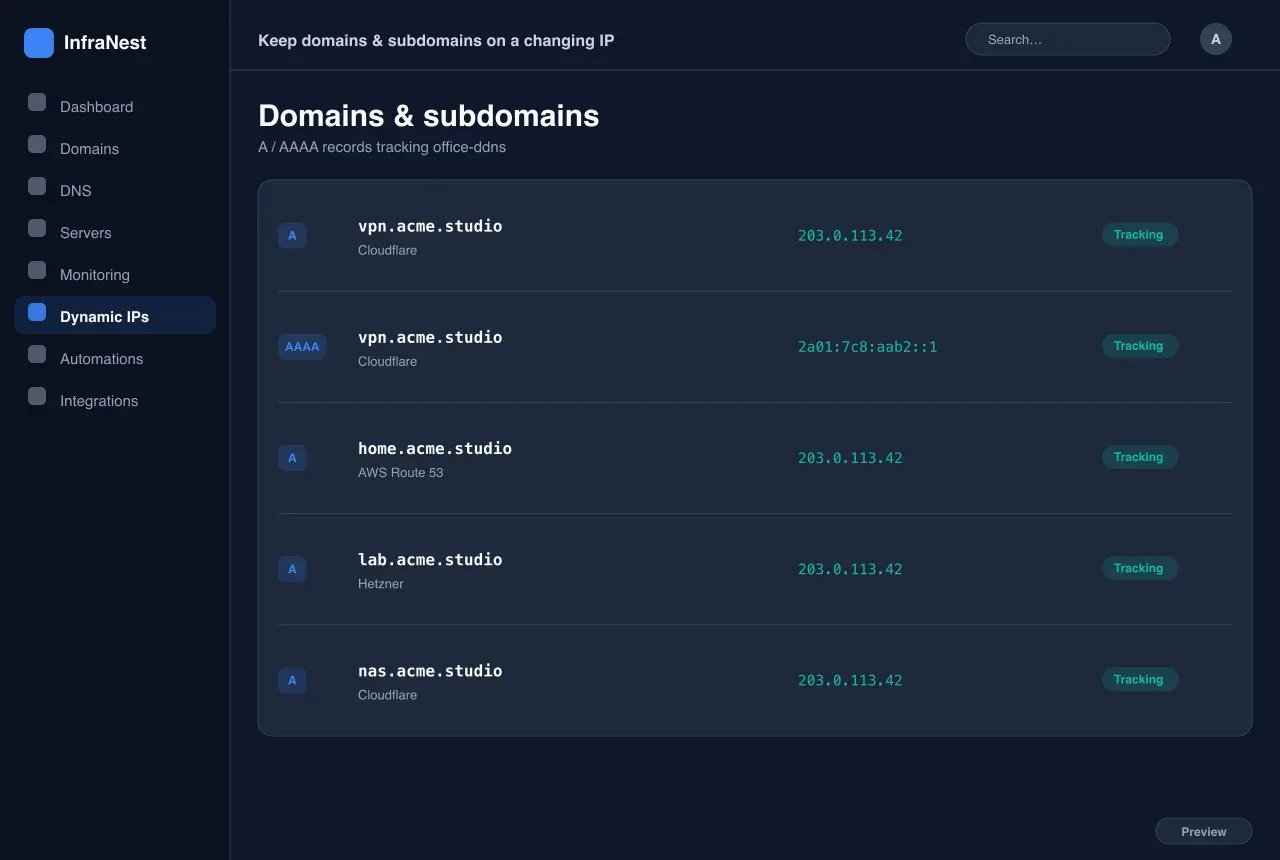Open Monitoring in the sidebar
The image size is (1280, 860).
[x=115, y=274]
